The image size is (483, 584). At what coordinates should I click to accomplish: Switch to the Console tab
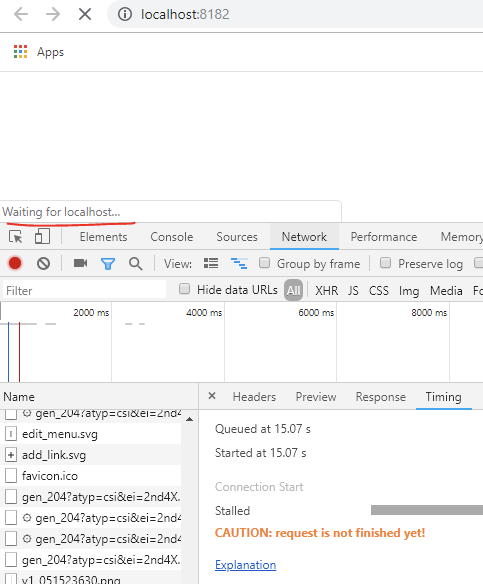coord(172,237)
